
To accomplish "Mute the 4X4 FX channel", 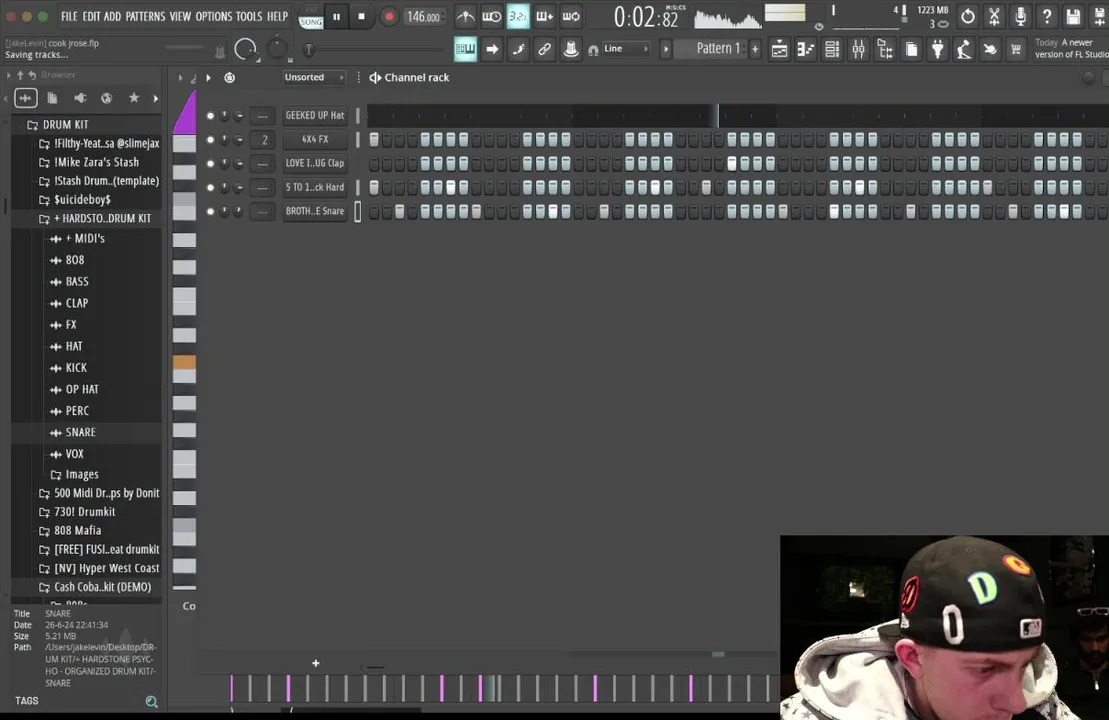I will point(210,139).
